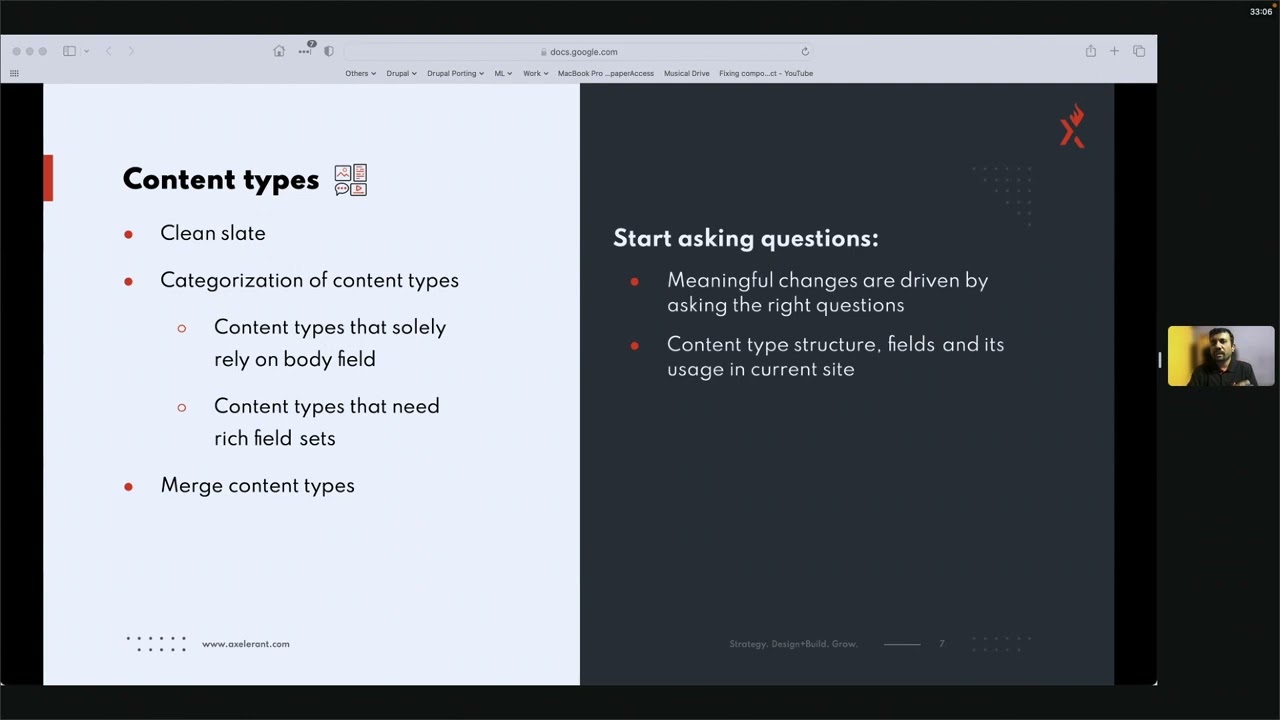Open the Share icon in Safari toolbar
1280x720 pixels.
click(x=1091, y=51)
